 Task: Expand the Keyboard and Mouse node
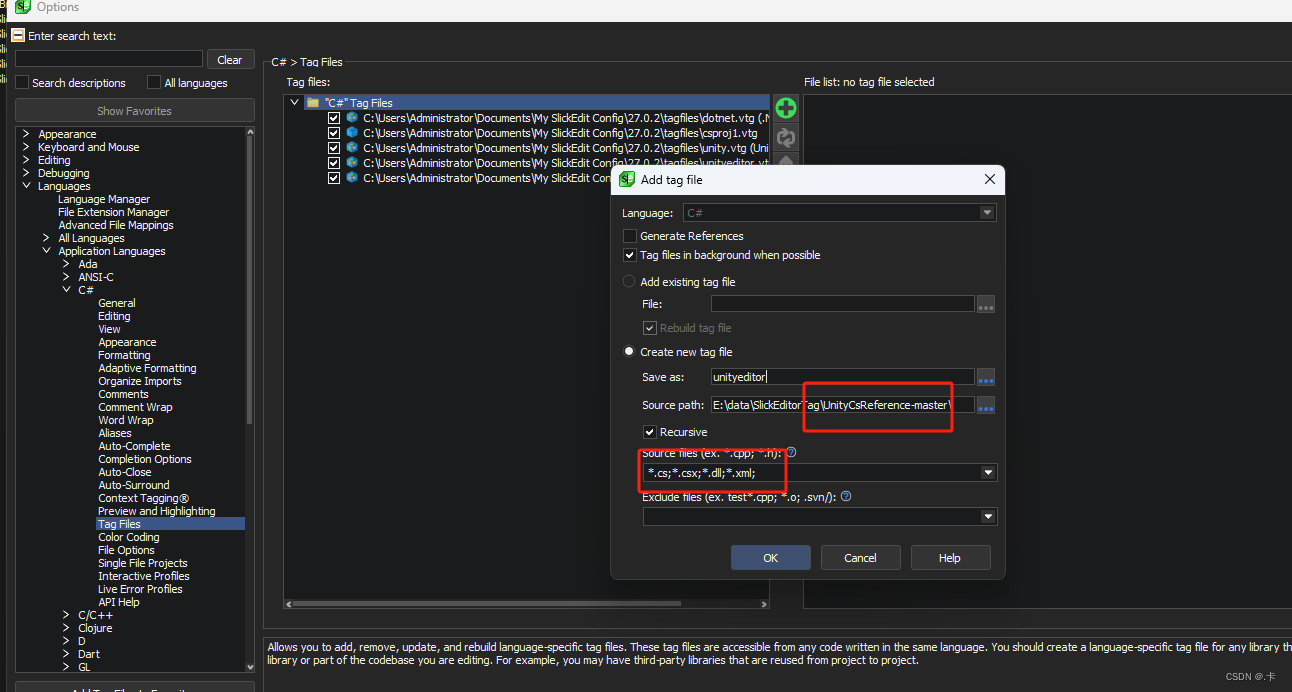click(26, 147)
